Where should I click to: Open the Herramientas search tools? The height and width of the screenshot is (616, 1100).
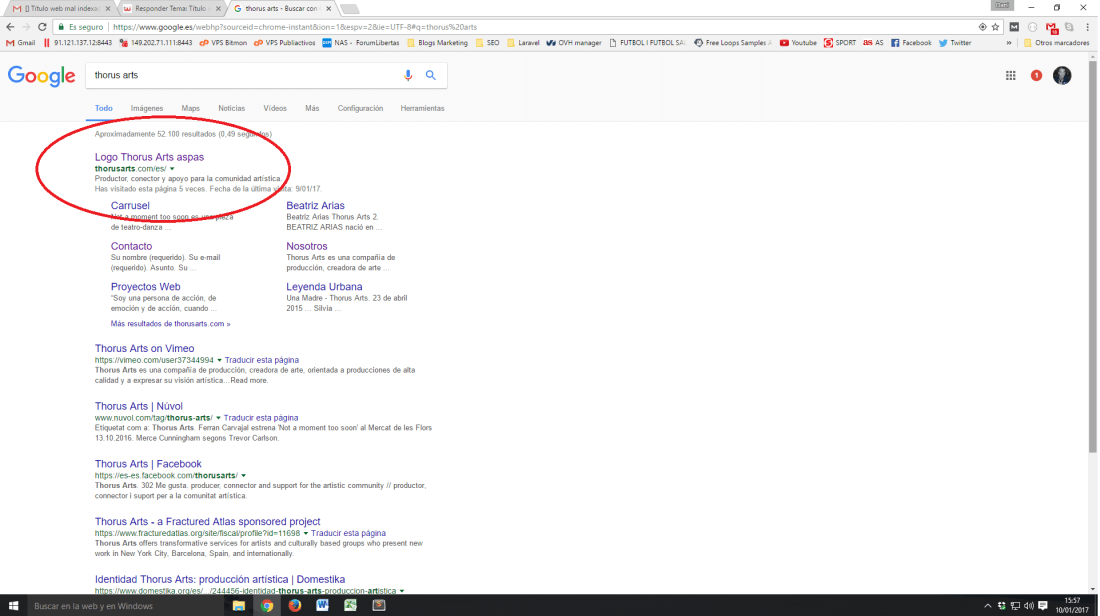(x=422, y=108)
